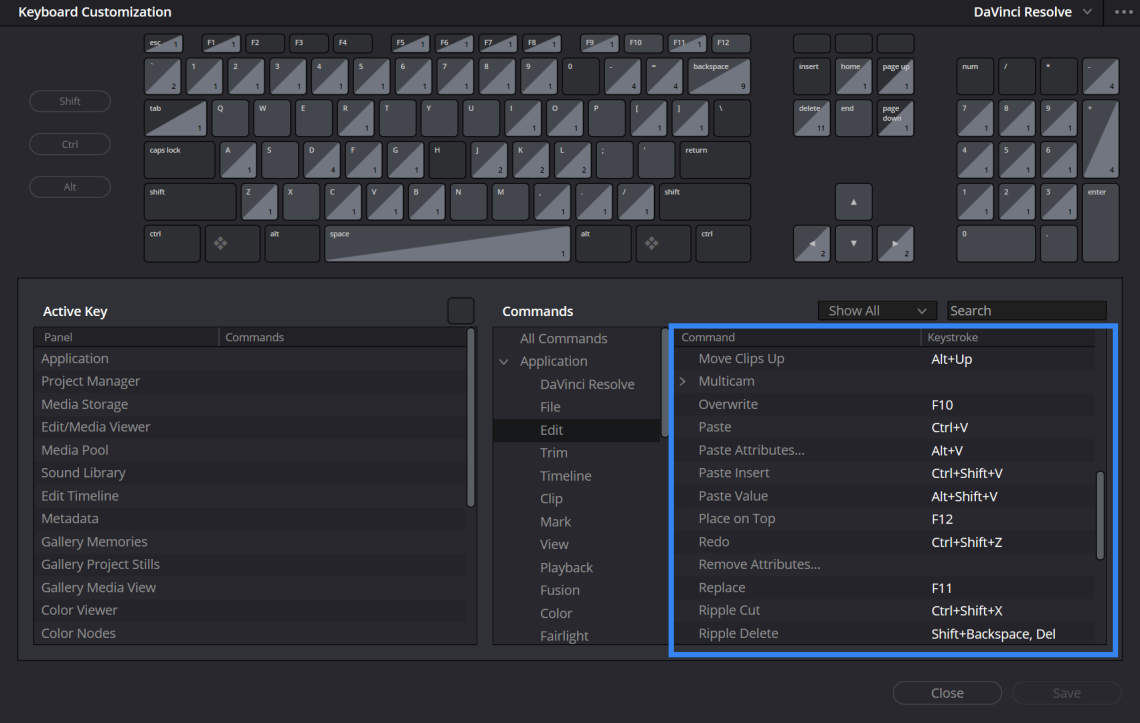Click the space bar key
This screenshot has height=723, width=1140.
point(447,243)
